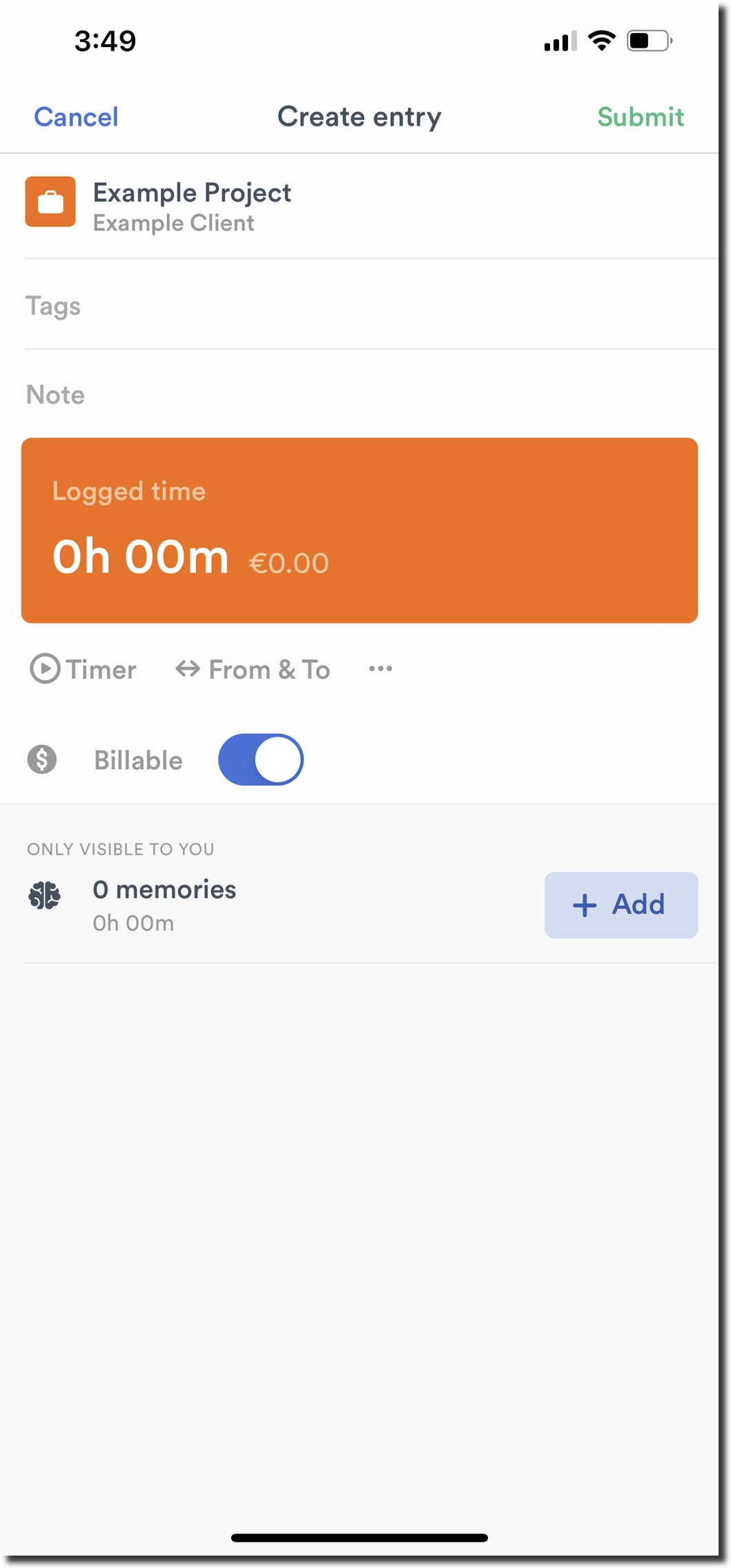Toggle the Billable switch off
The image size is (731, 1568).
[x=261, y=759]
